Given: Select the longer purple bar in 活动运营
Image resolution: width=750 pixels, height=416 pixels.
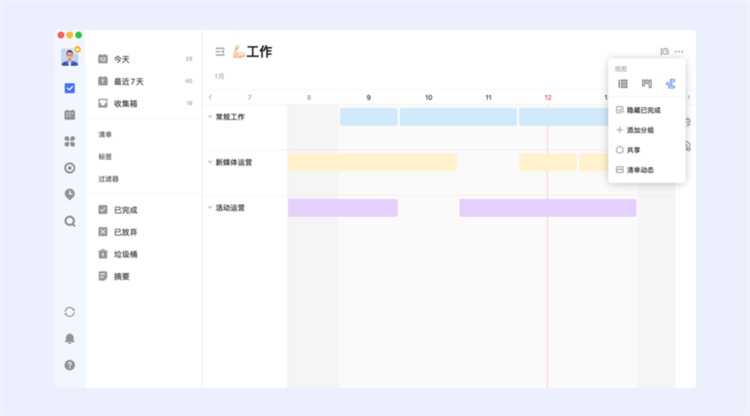Looking at the screenshot, I should click(548, 208).
